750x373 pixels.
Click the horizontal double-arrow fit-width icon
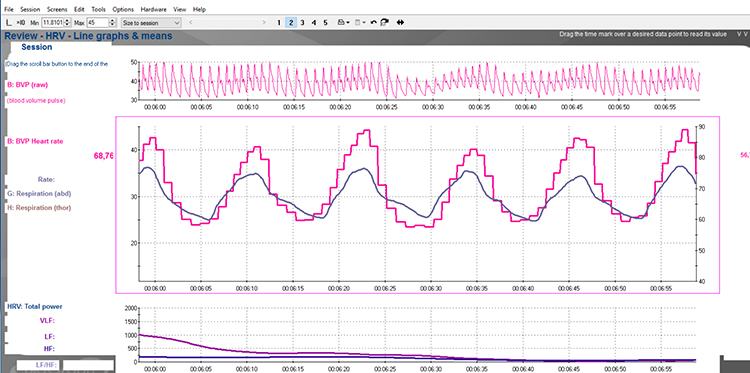point(400,22)
